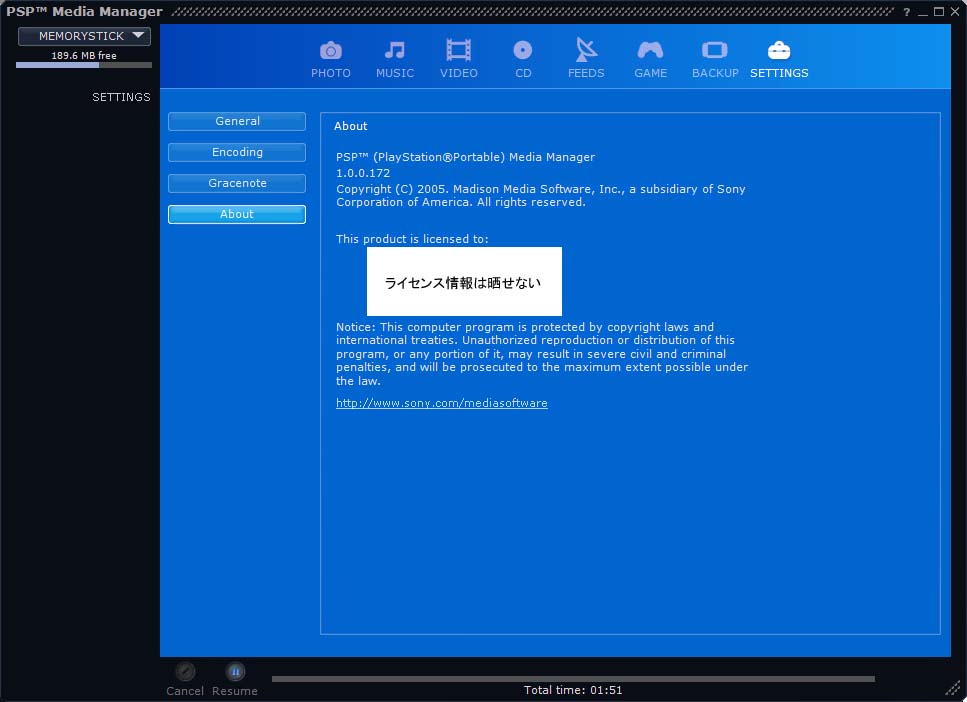Open the FEEDS satellite dish section
967x702 pixels.
586,59
